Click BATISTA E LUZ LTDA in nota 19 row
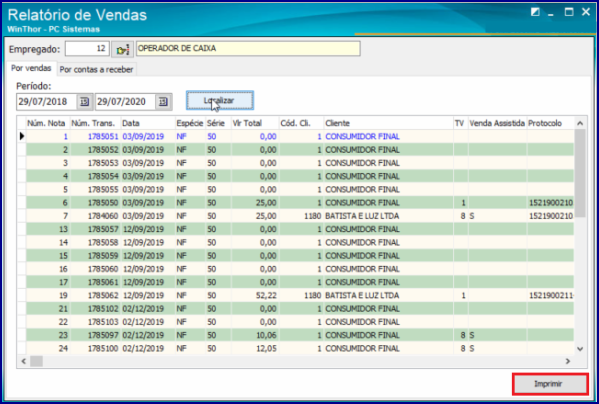This screenshot has width=599, height=404. point(362,295)
